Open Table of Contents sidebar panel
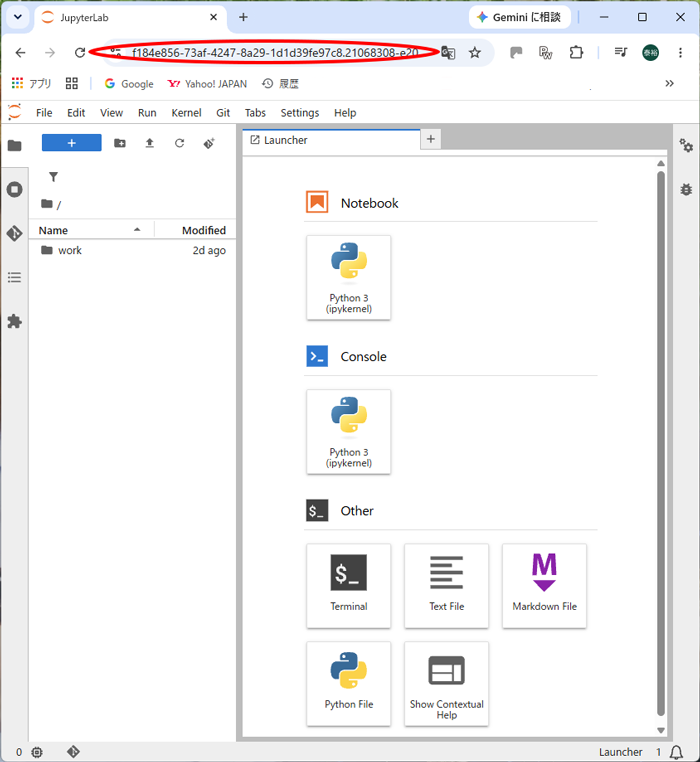The width and height of the screenshot is (700, 762). click(x=15, y=277)
